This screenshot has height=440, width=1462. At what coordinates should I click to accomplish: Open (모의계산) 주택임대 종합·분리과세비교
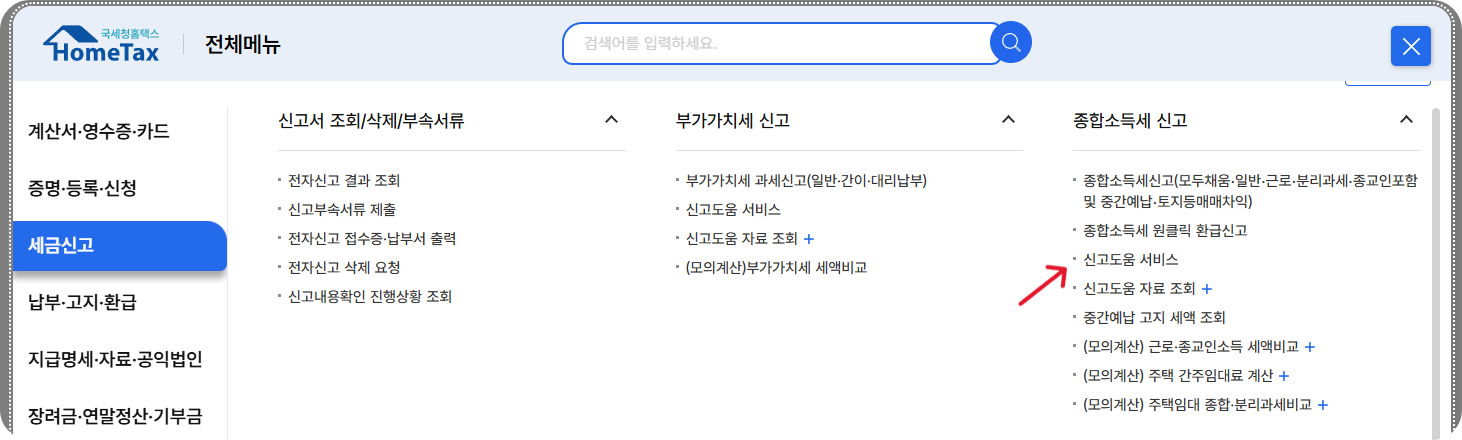[1197, 405]
